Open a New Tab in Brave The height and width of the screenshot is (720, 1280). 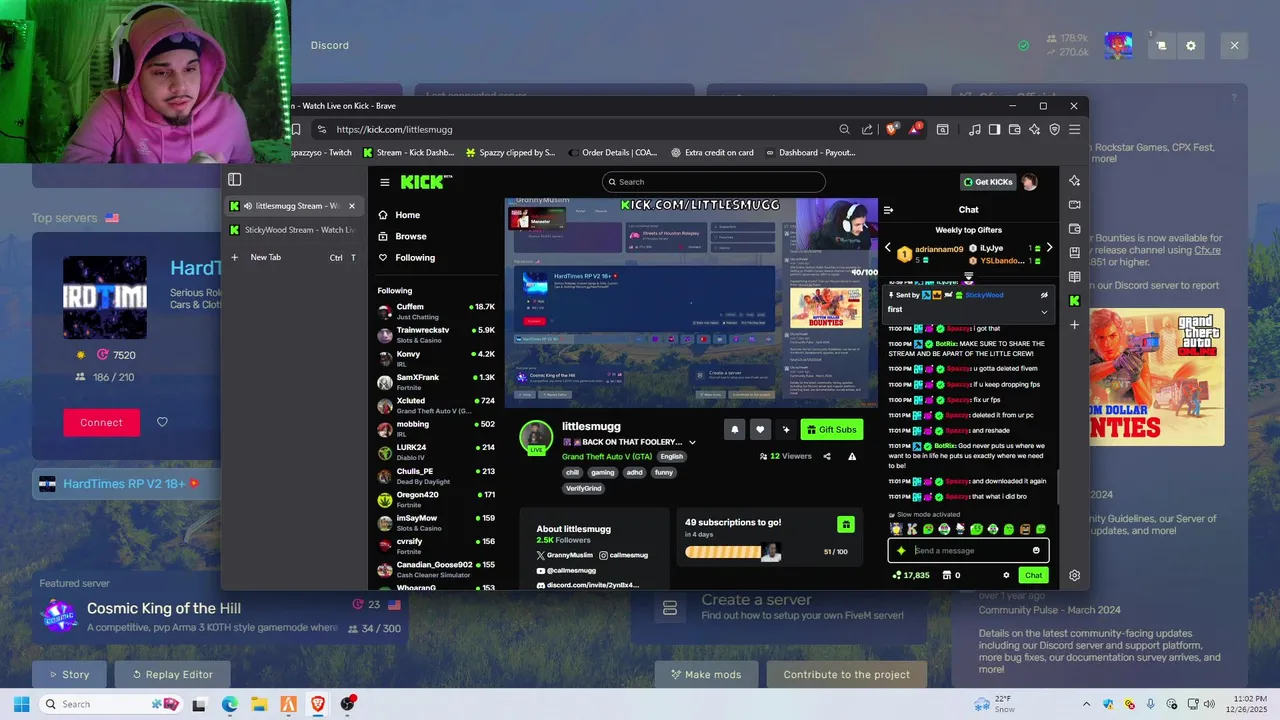293,257
